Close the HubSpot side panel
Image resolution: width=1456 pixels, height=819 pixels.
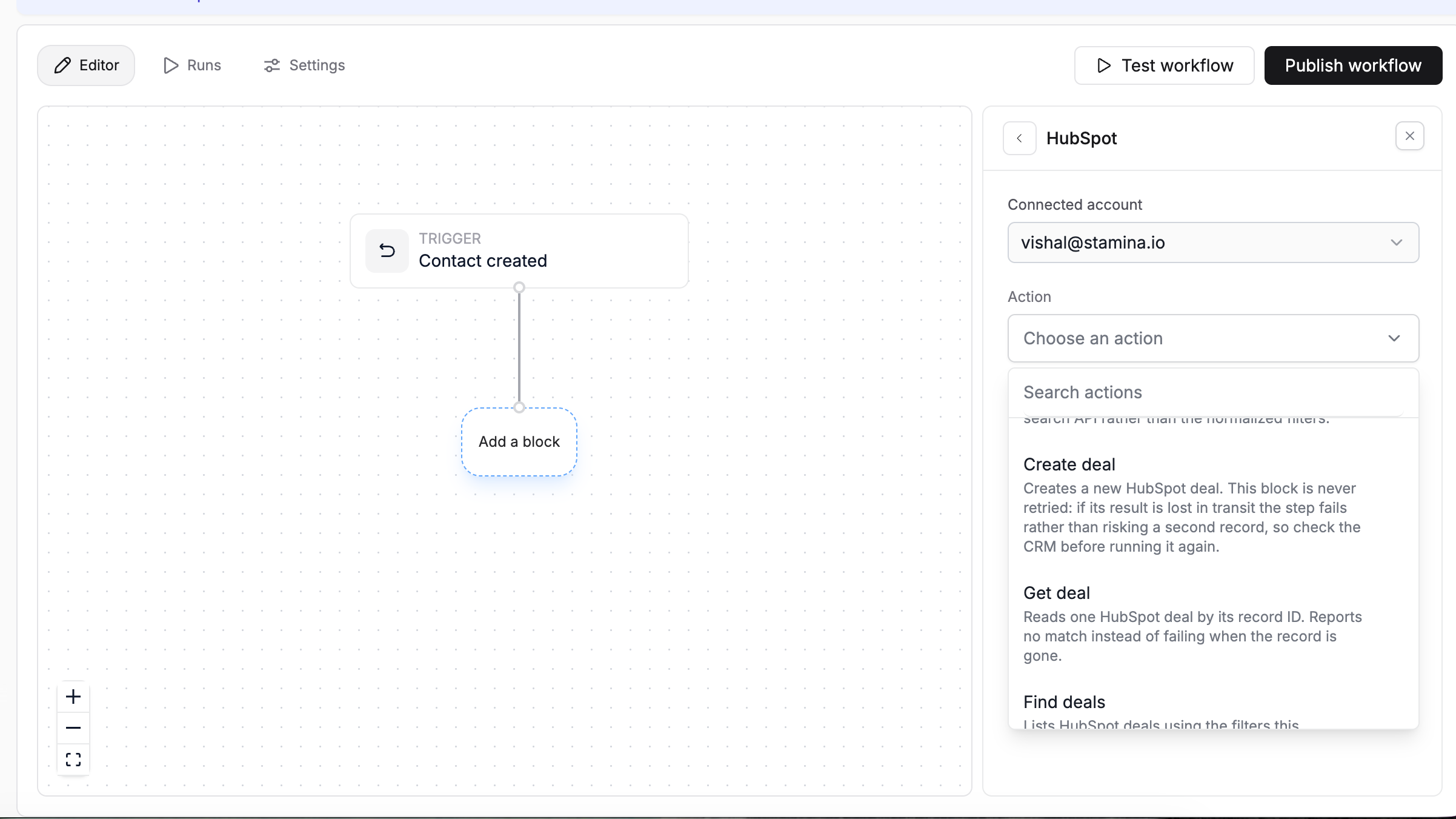1409,136
